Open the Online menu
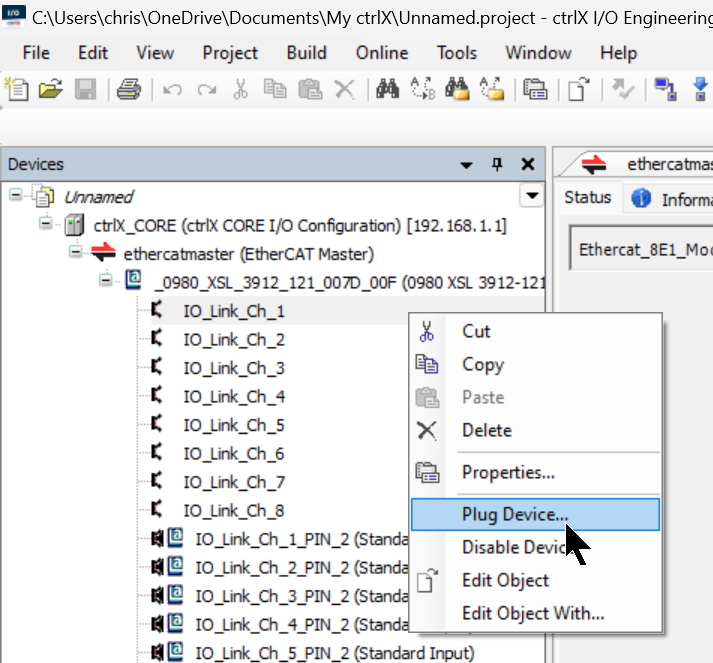 382,53
